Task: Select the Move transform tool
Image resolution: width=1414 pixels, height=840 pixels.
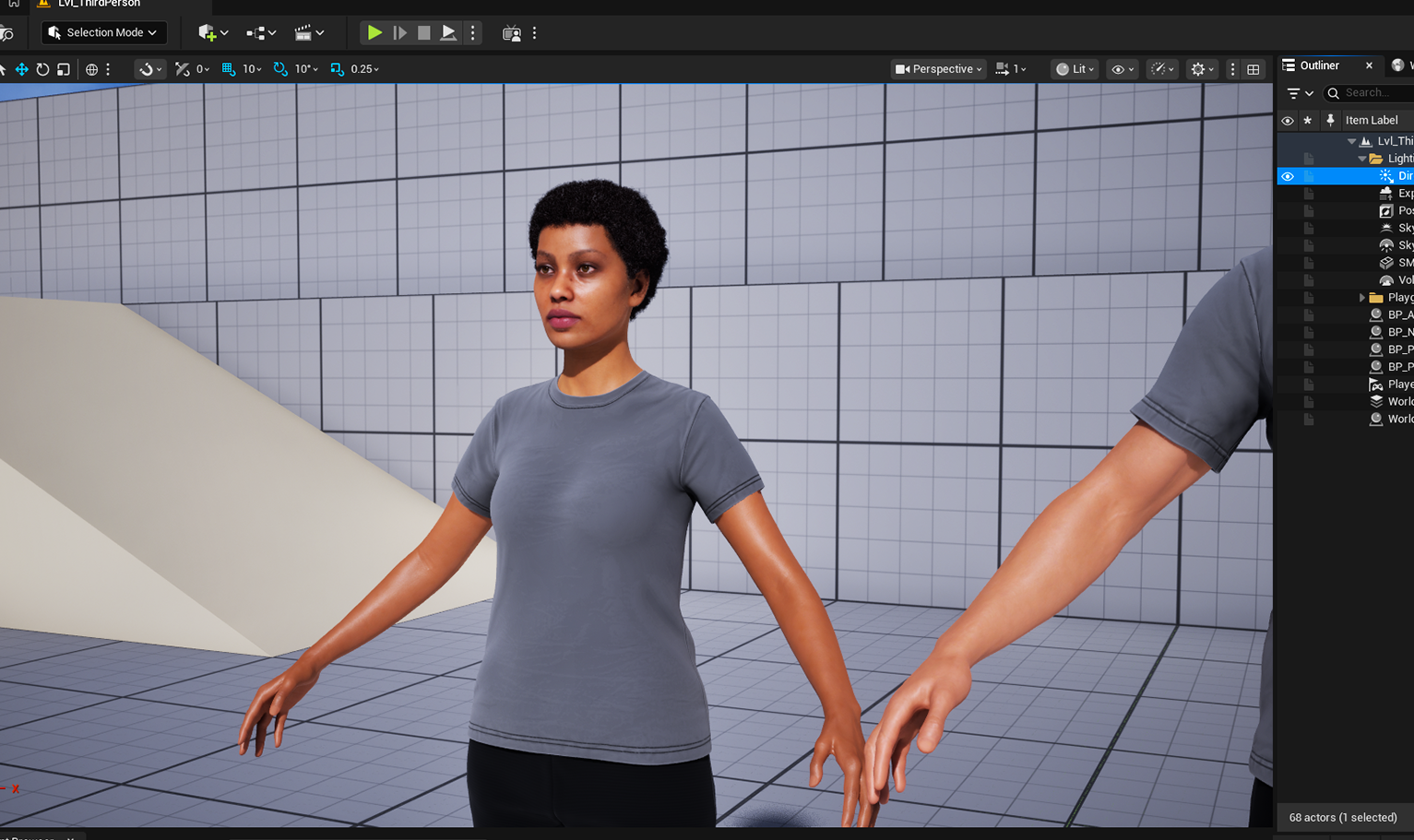Action: [x=22, y=68]
